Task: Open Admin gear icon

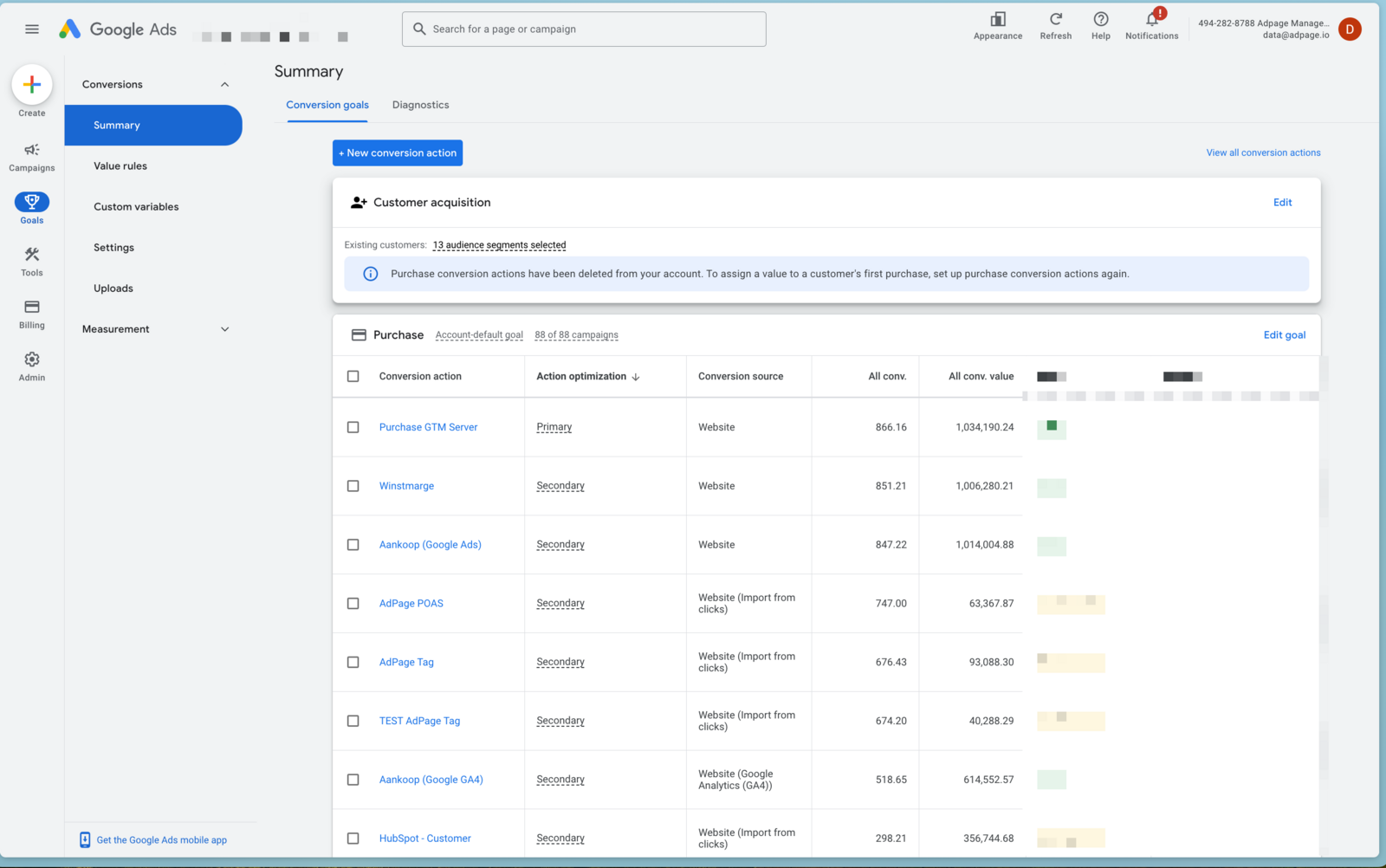Action: (32, 360)
